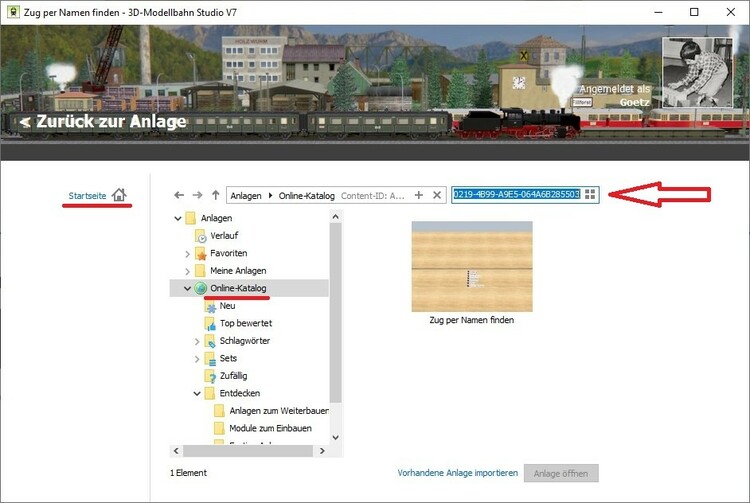This screenshot has width=750, height=503.
Task: Click the 'Zug per Namen finden' caption
Action: point(472,320)
